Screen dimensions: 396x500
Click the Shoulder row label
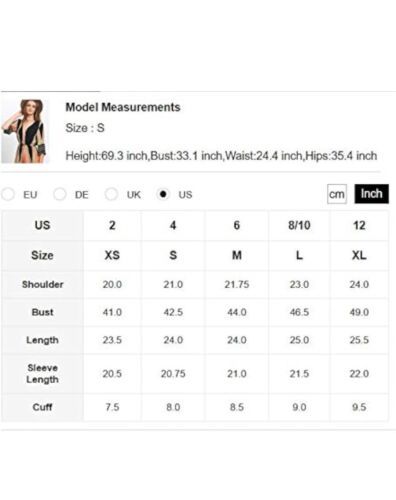click(x=42, y=284)
